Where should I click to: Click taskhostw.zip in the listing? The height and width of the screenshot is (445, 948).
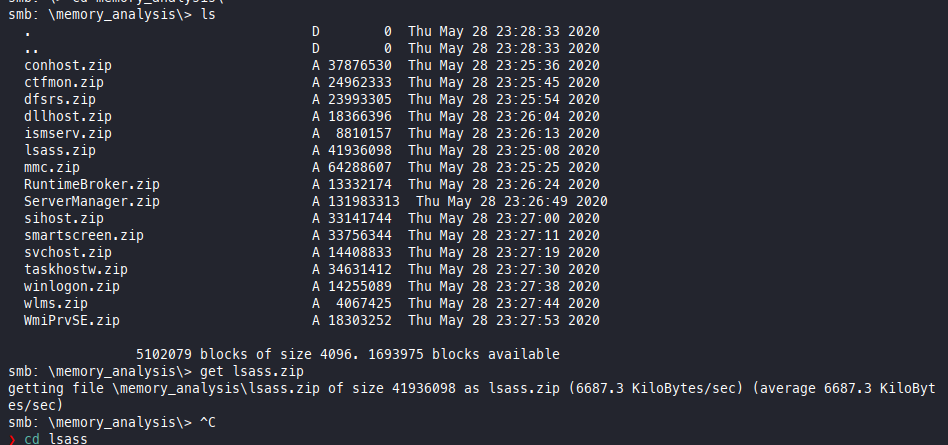76,269
